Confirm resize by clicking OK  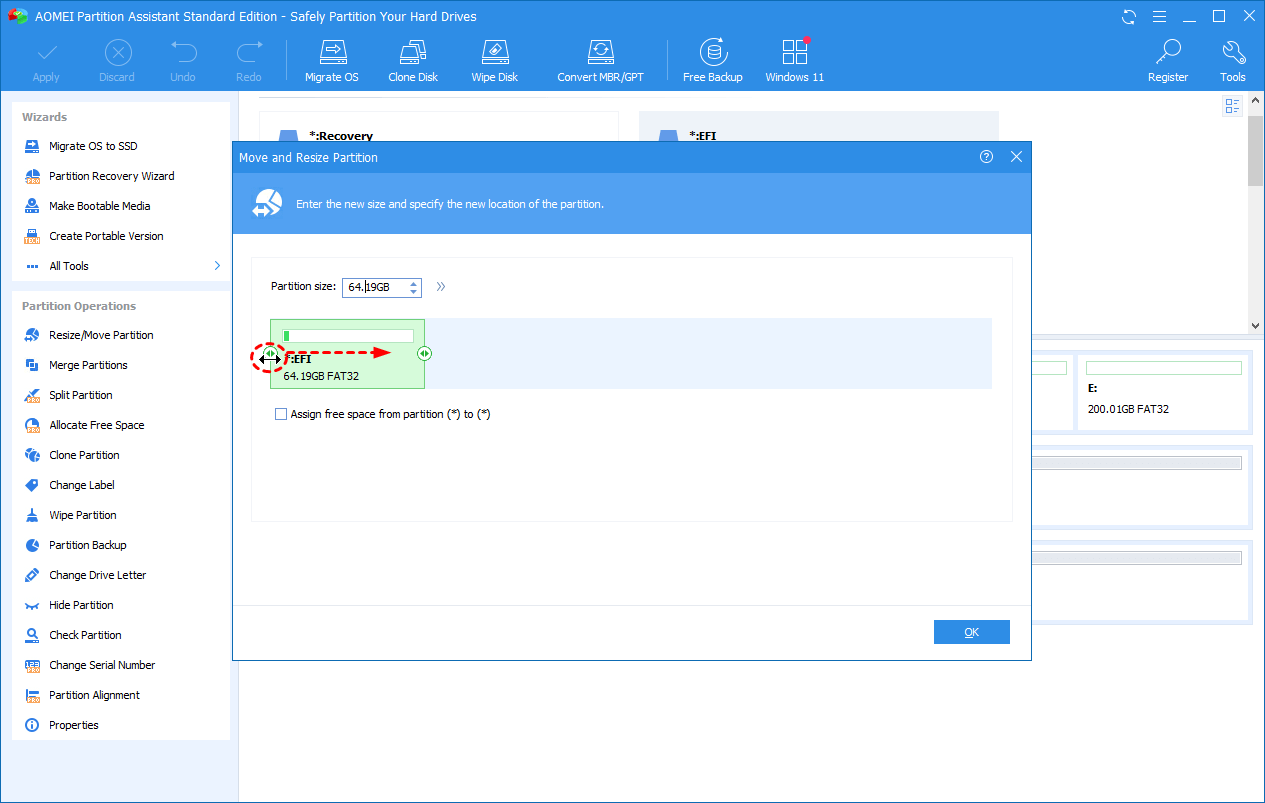tap(971, 631)
